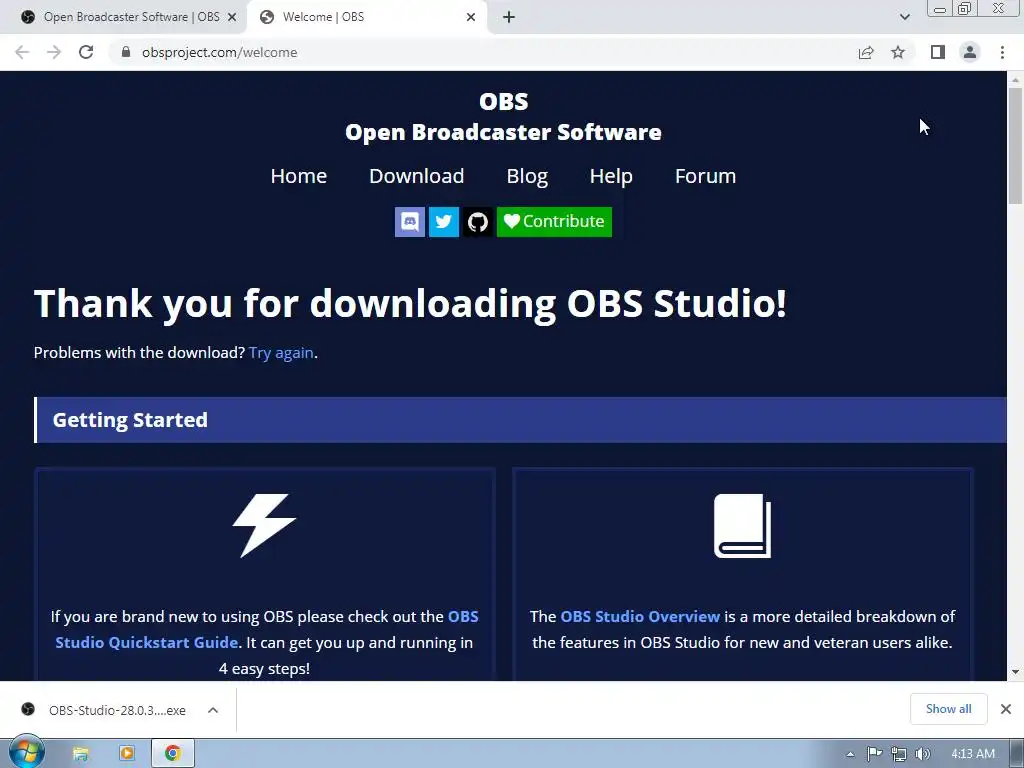Click the green Contribute button
The image size is (1024, 768).
point(554,222)
